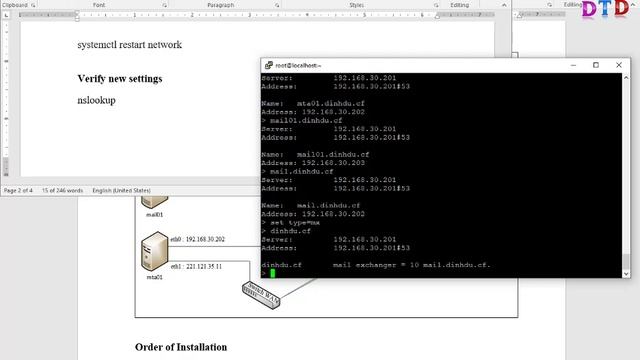Click the 'eth0 : 192.168.30.202' label
The height and width of the screenshot is (360, 640).
coord(198,239)
